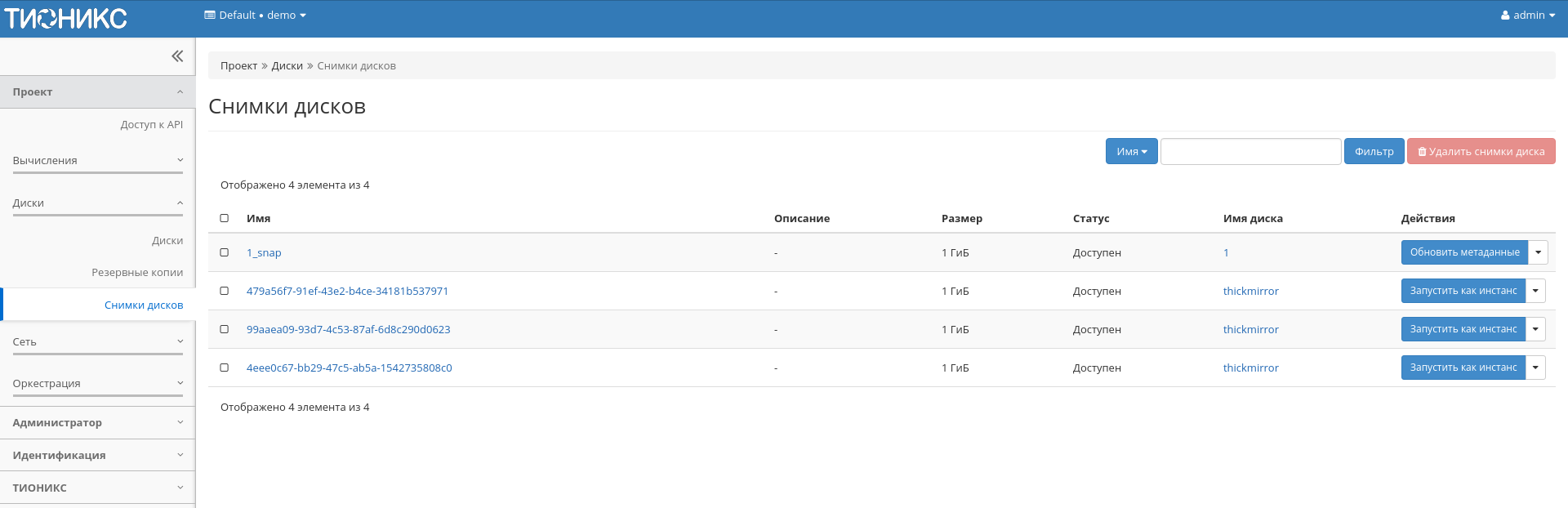The image size is (1568, 508).
Task: Expand the Сеть sidebar section
Action: pyautogui.click(x=98, y=342)
